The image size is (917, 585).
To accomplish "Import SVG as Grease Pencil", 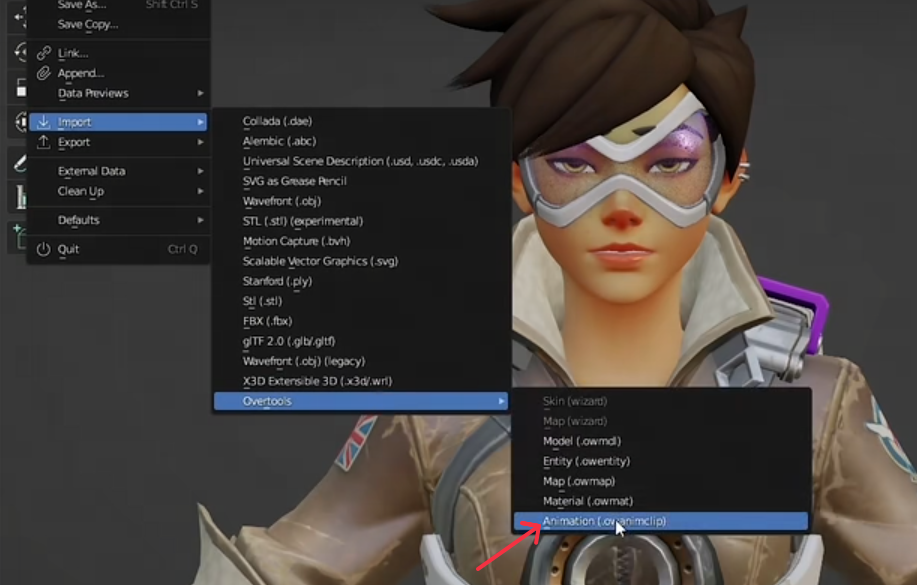I will click(x=361, y=181).
